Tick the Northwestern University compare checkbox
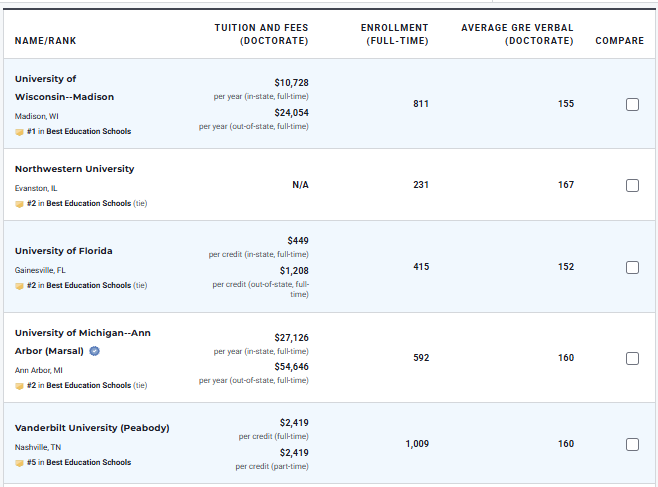The height and width of the screenshot is (487, 658). [x=632, y=185]
